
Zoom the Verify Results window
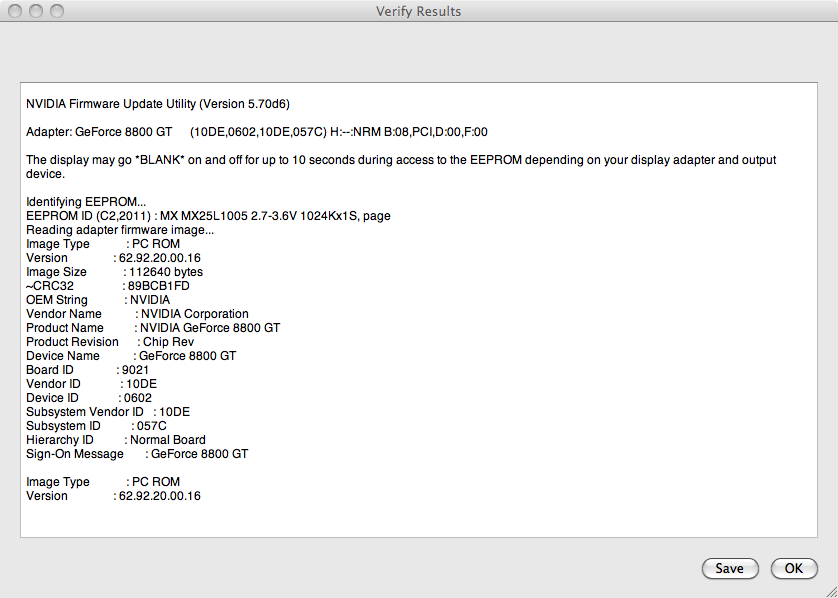(57, 11)
